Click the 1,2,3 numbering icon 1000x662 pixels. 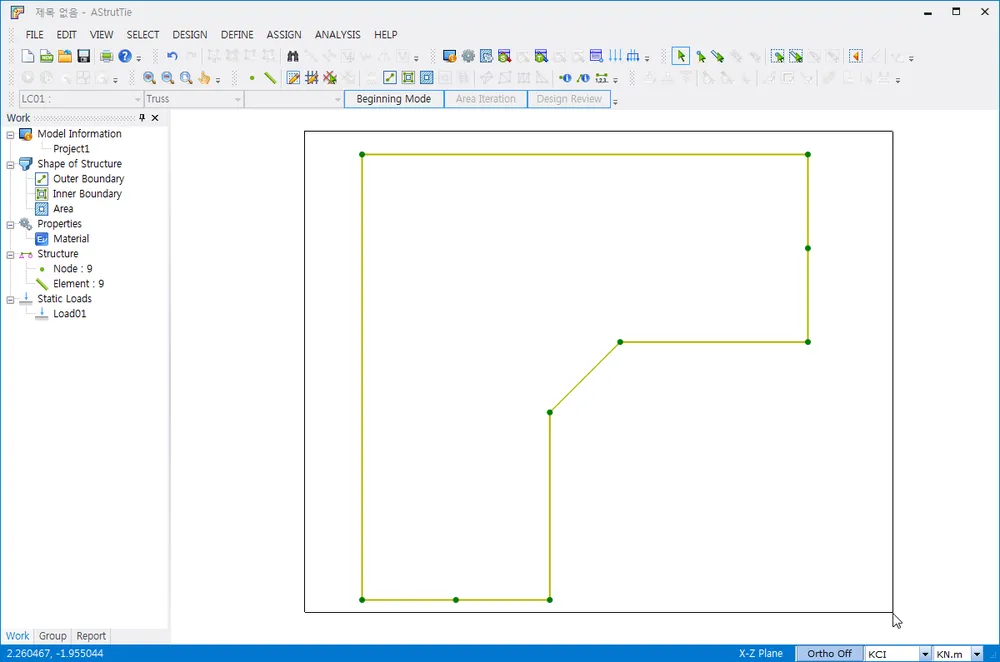point(601,78)
